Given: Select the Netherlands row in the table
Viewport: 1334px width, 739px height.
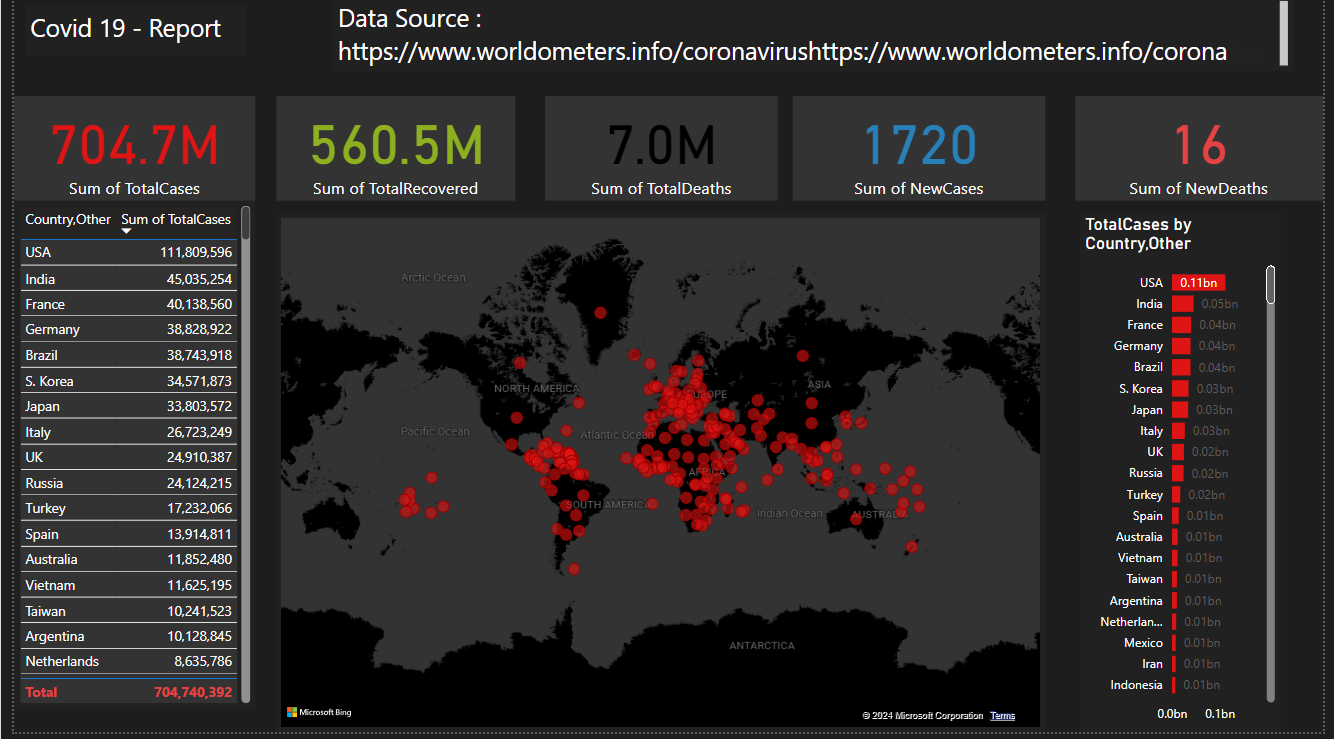Looking at the screenshot, I should tap(128, 661).
